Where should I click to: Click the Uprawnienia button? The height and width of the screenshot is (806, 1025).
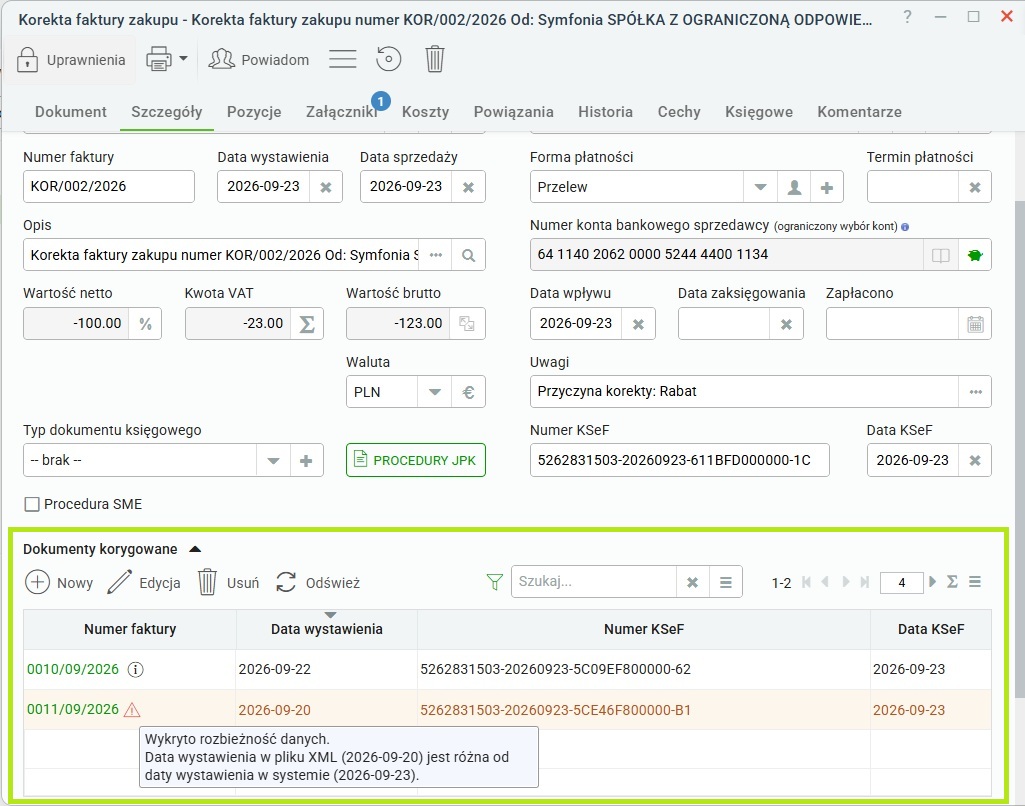71,59
